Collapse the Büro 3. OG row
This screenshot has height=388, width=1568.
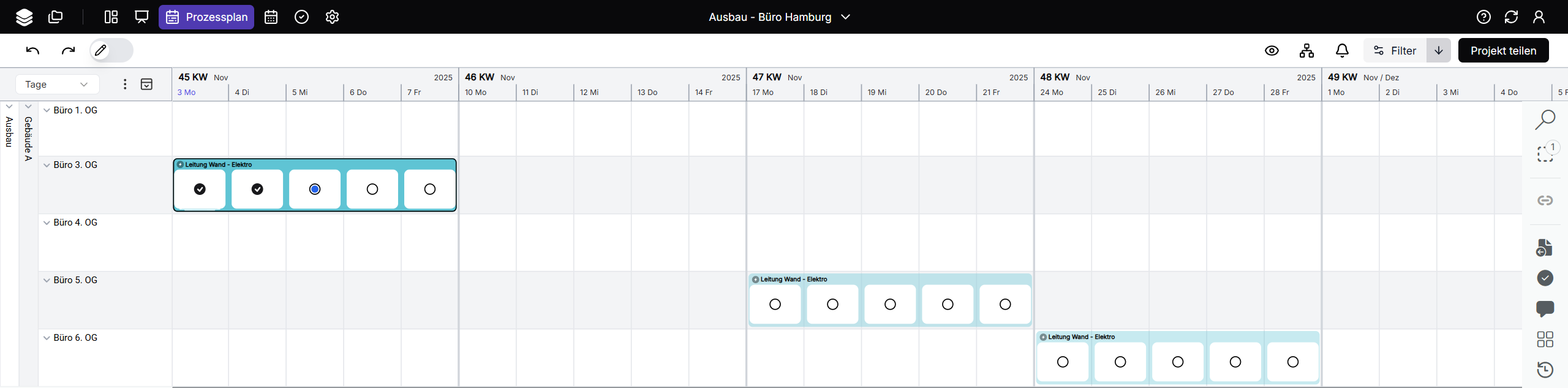[47, 165]
